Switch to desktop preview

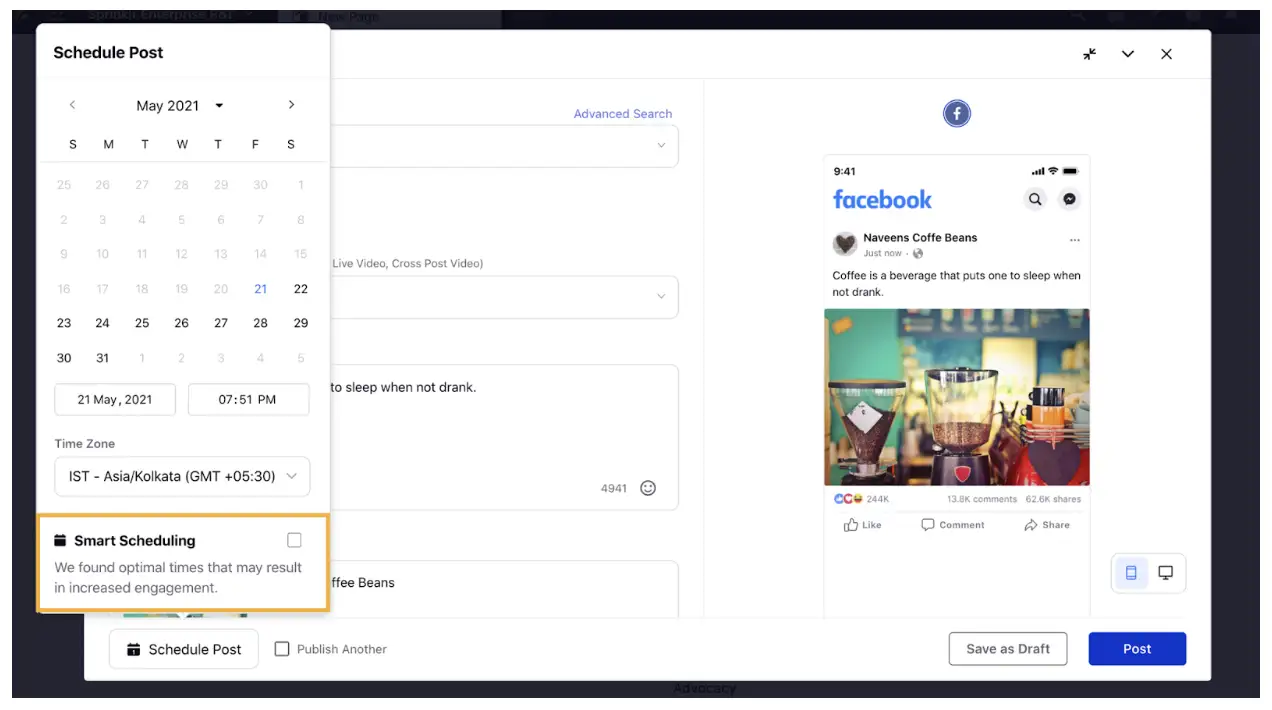1166,573
